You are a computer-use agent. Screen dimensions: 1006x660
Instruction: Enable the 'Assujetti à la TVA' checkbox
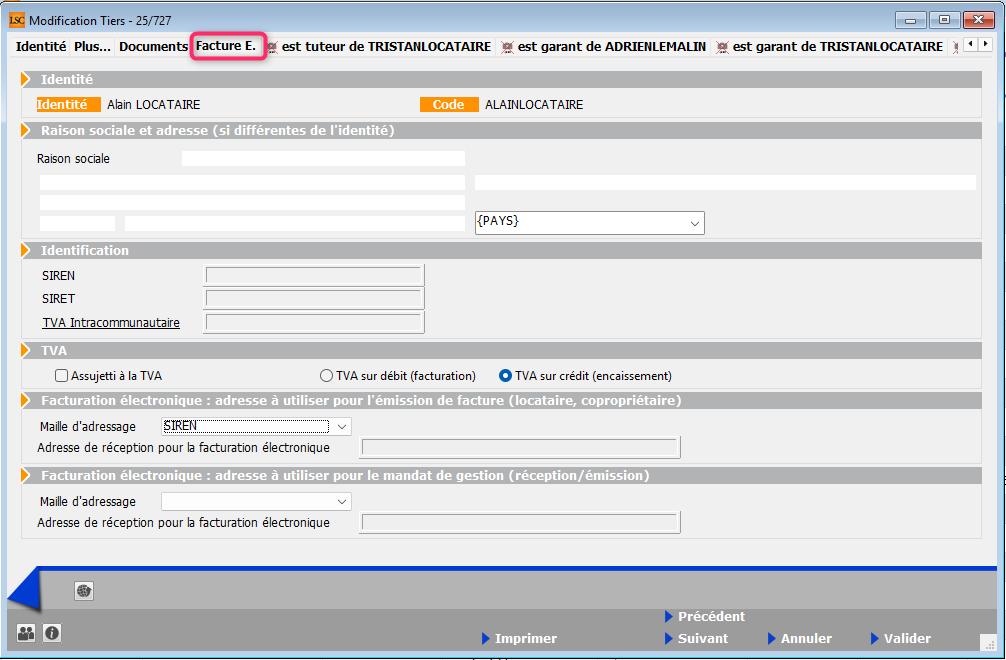pos(62,376)
